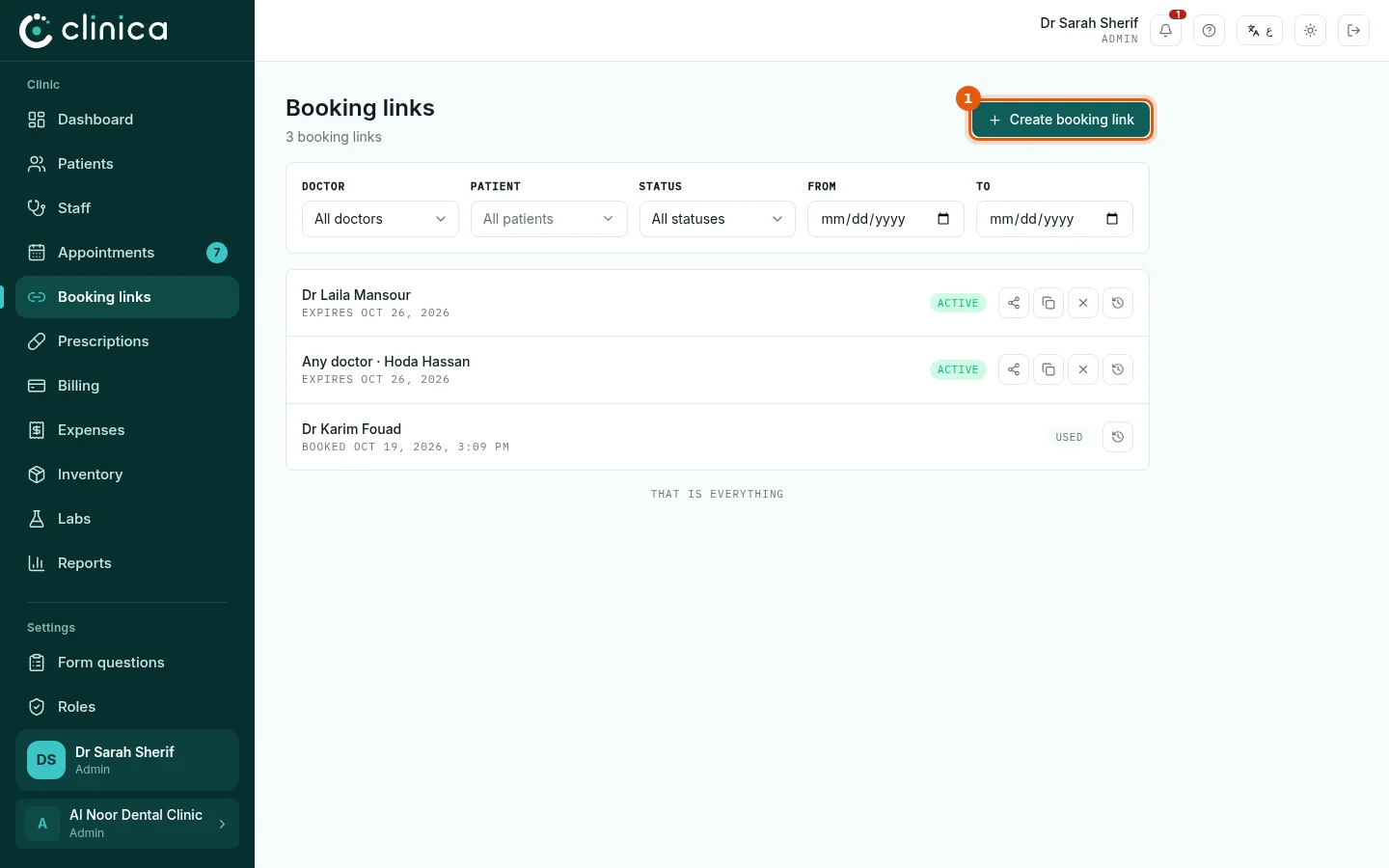Viewport: 1389px width, 868px height.
Task: Click the logout icon in the header
Action: pyautogui.click(x=1353, y=31)
